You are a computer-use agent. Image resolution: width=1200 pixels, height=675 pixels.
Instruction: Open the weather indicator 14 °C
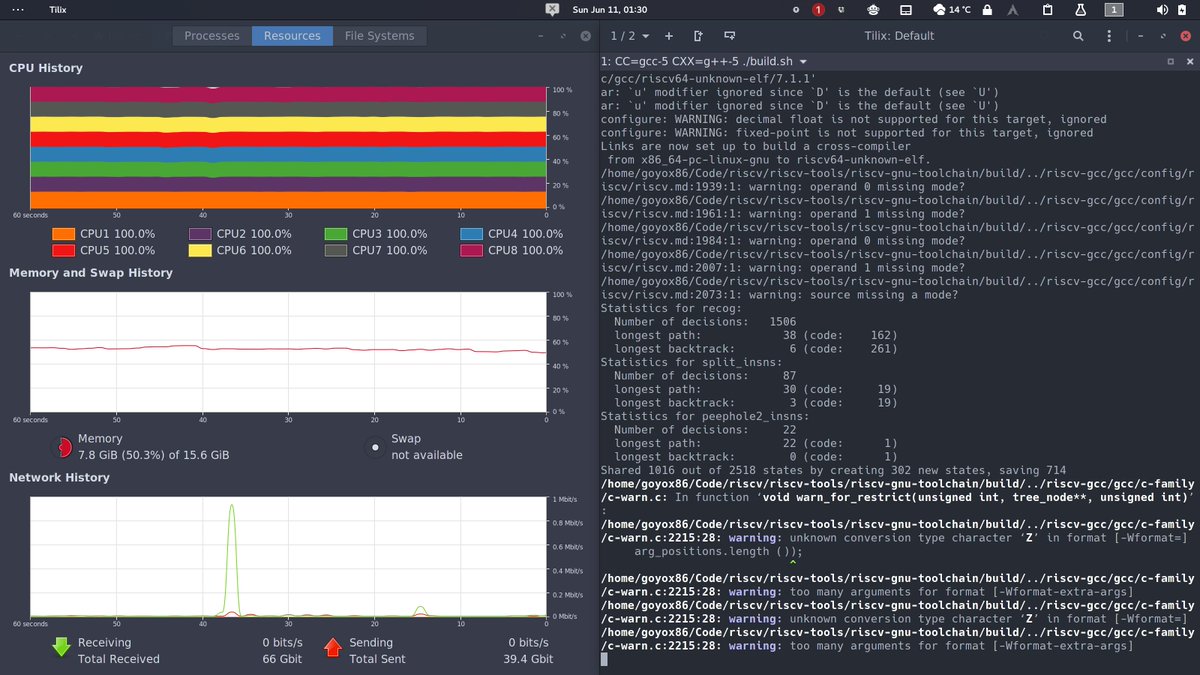point(951,9)
